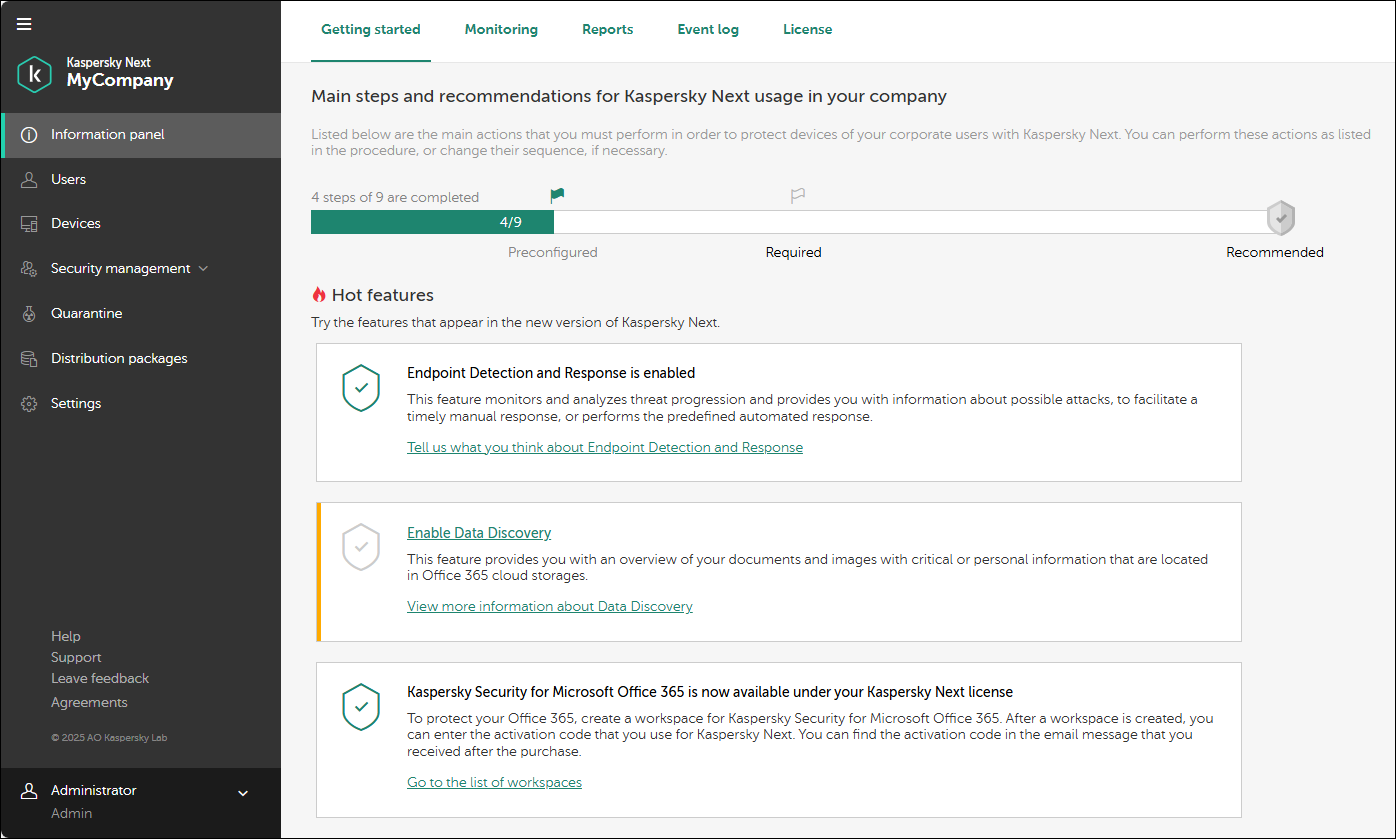Click the gray Required flag marker

pyautogui.click(x=797, y=196)
